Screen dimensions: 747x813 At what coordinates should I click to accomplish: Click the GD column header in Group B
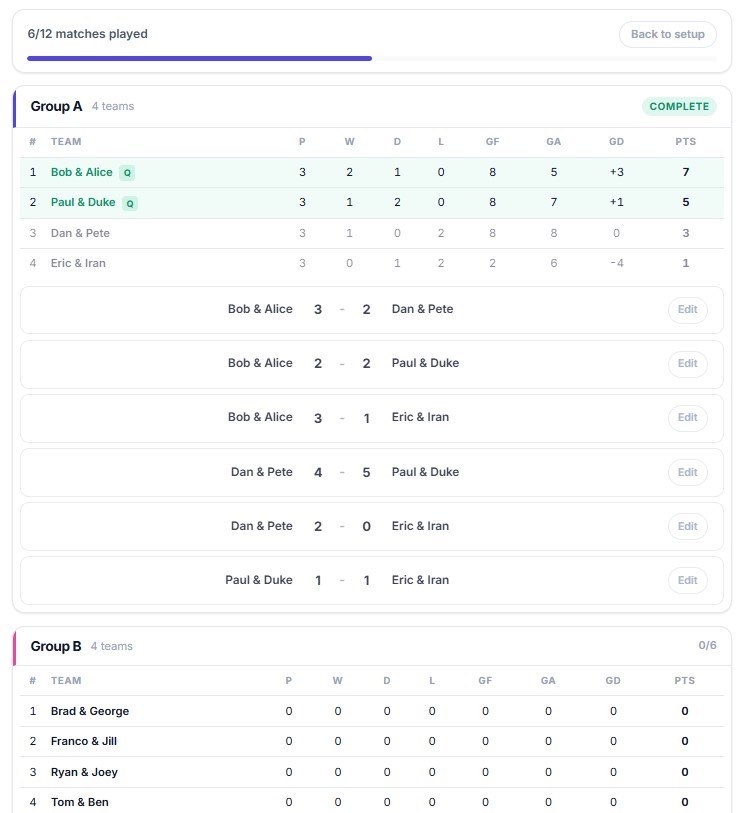[613, 681]
